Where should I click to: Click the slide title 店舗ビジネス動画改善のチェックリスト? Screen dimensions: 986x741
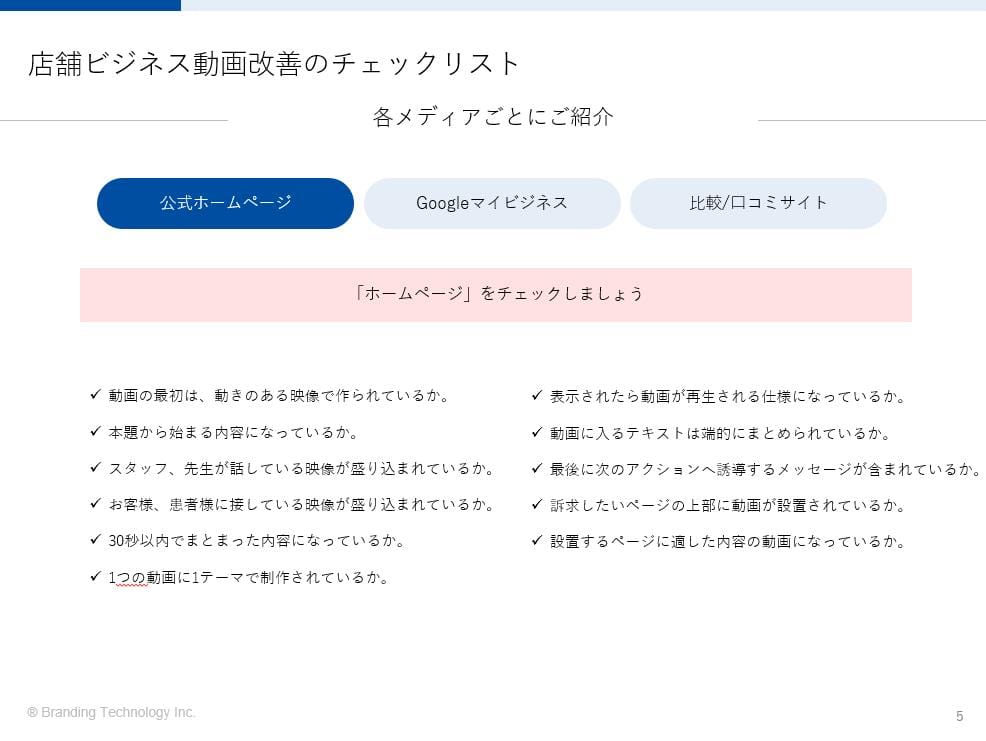click(x=274, y=64)
